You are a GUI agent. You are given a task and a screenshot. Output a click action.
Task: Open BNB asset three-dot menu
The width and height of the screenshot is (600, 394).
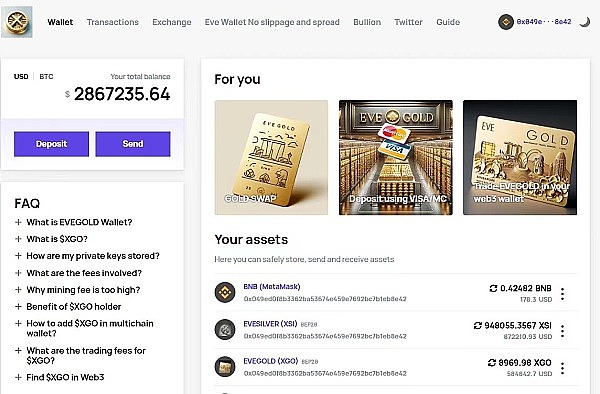[562, 294]
